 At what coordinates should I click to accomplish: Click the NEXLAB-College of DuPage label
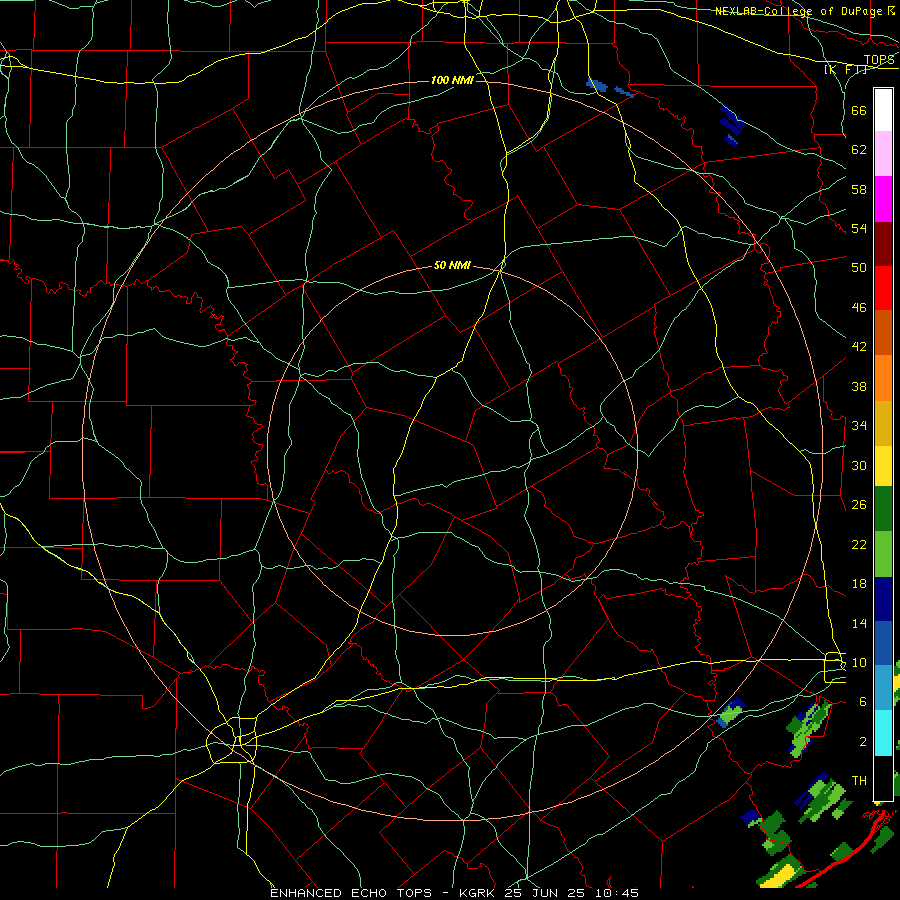(x=799, y=11)
